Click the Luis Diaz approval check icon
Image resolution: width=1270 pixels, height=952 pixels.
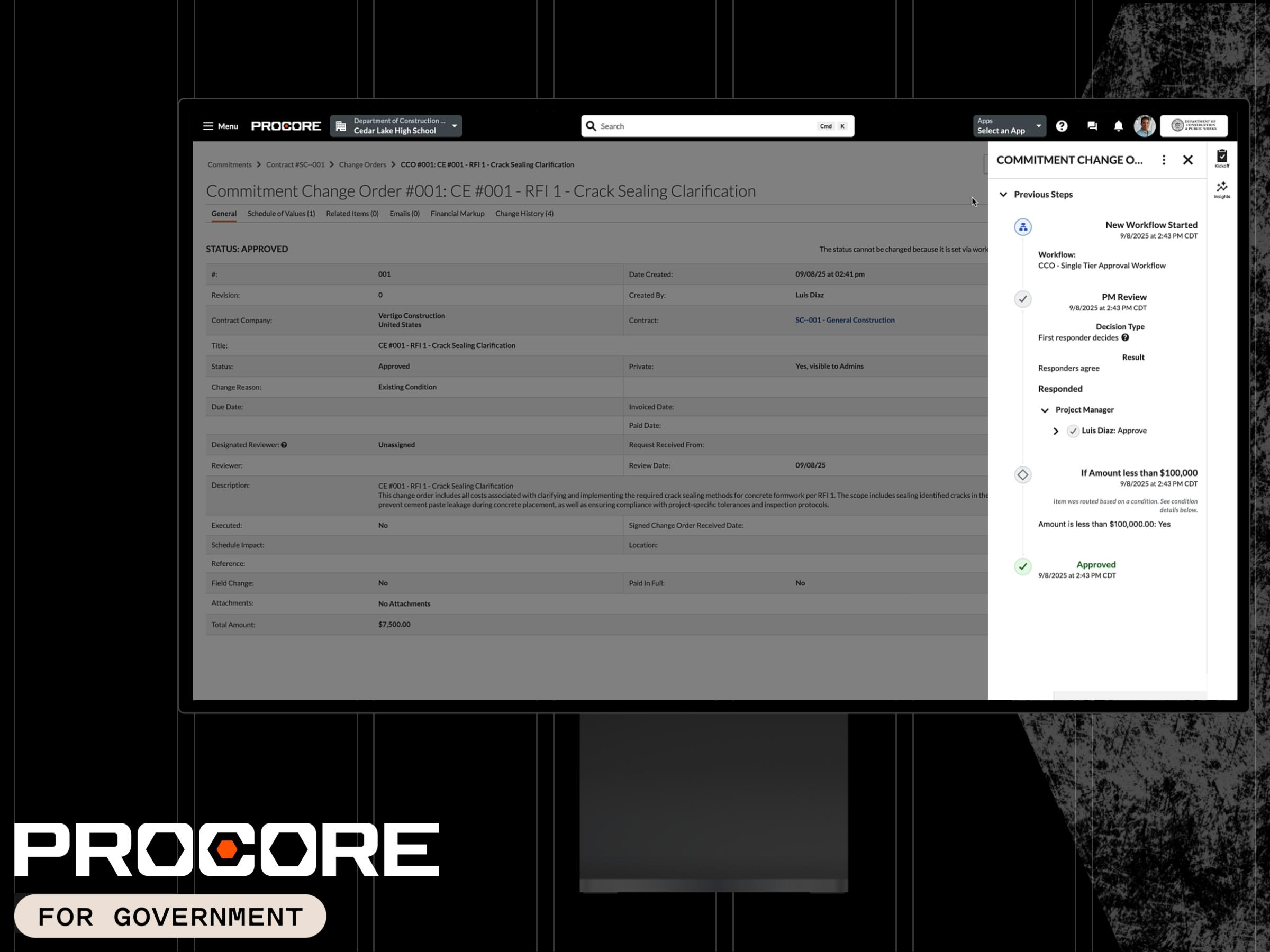[1073, 431]
